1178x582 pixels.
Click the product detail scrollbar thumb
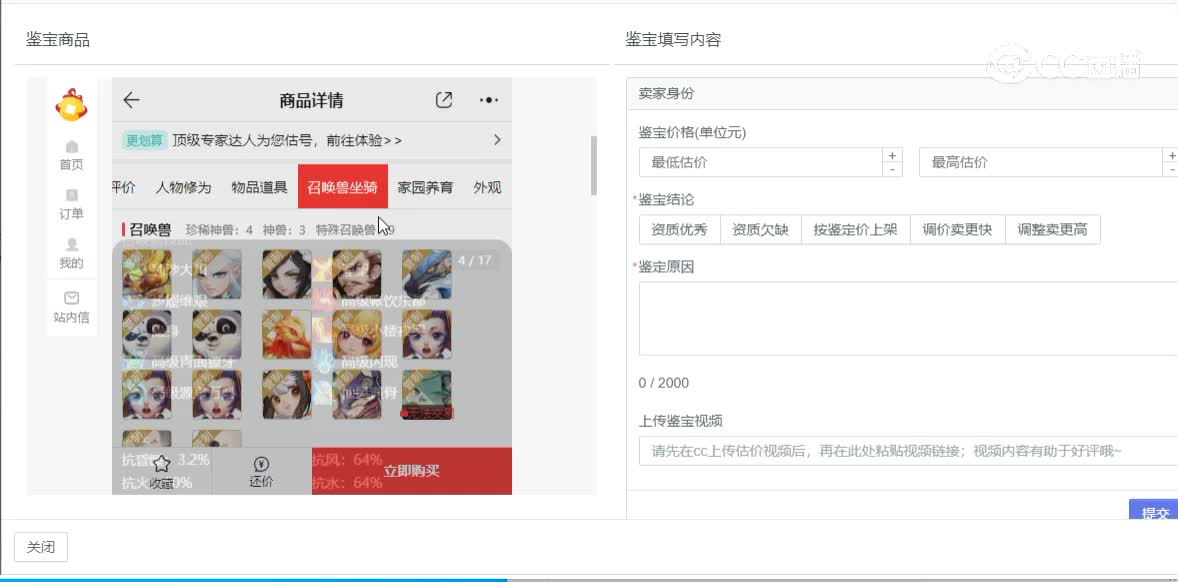click(594, 165)
